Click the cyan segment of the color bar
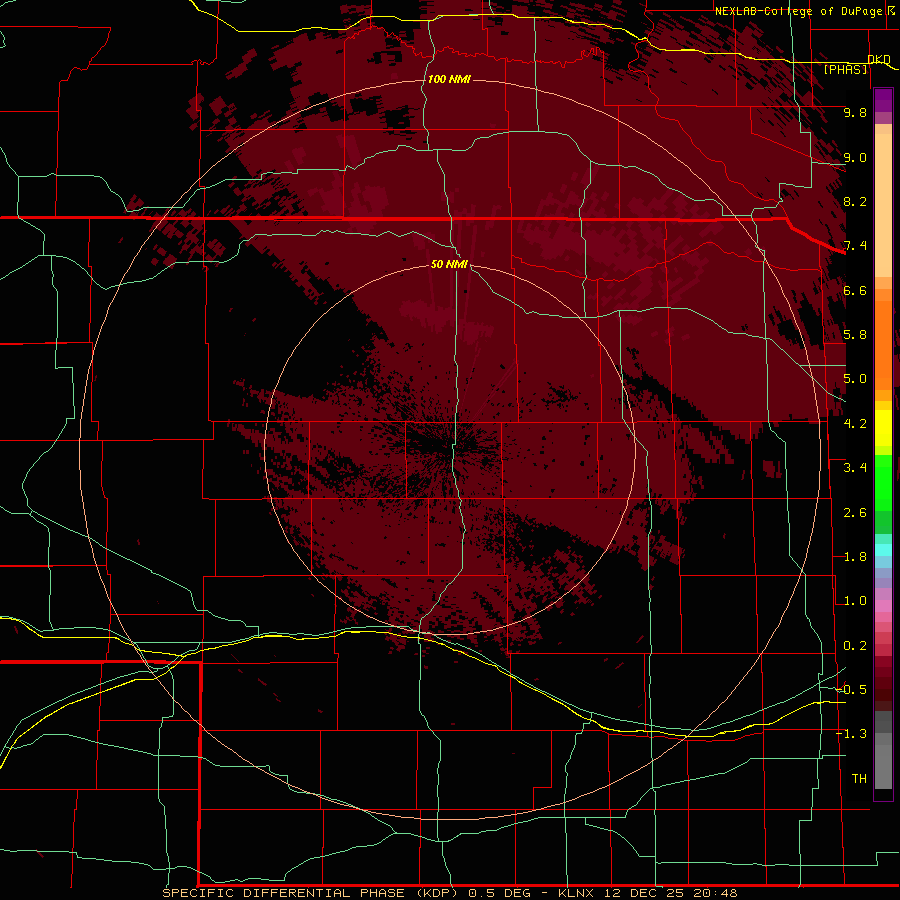Screen dimensions: 900x900 click(x=883, y=550)
